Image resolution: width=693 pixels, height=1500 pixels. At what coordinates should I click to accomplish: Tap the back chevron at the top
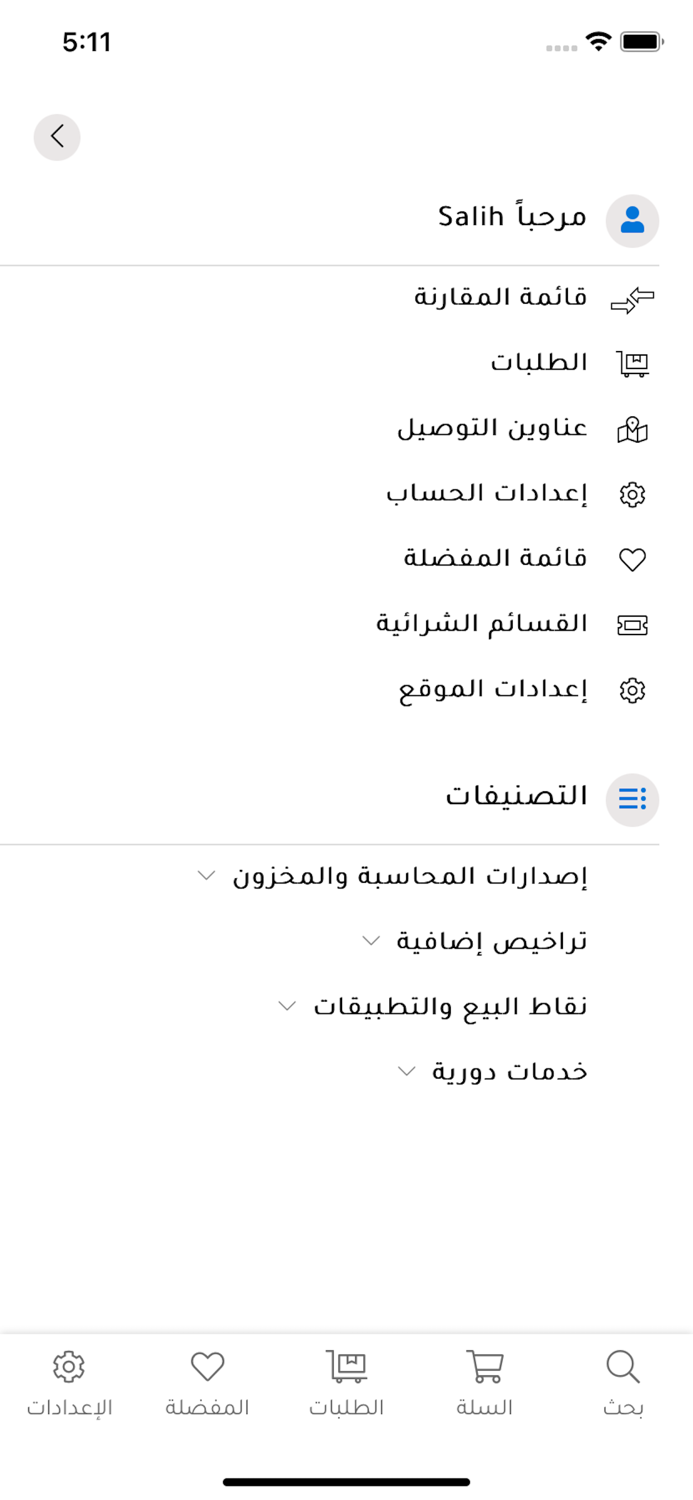(57, 137)
